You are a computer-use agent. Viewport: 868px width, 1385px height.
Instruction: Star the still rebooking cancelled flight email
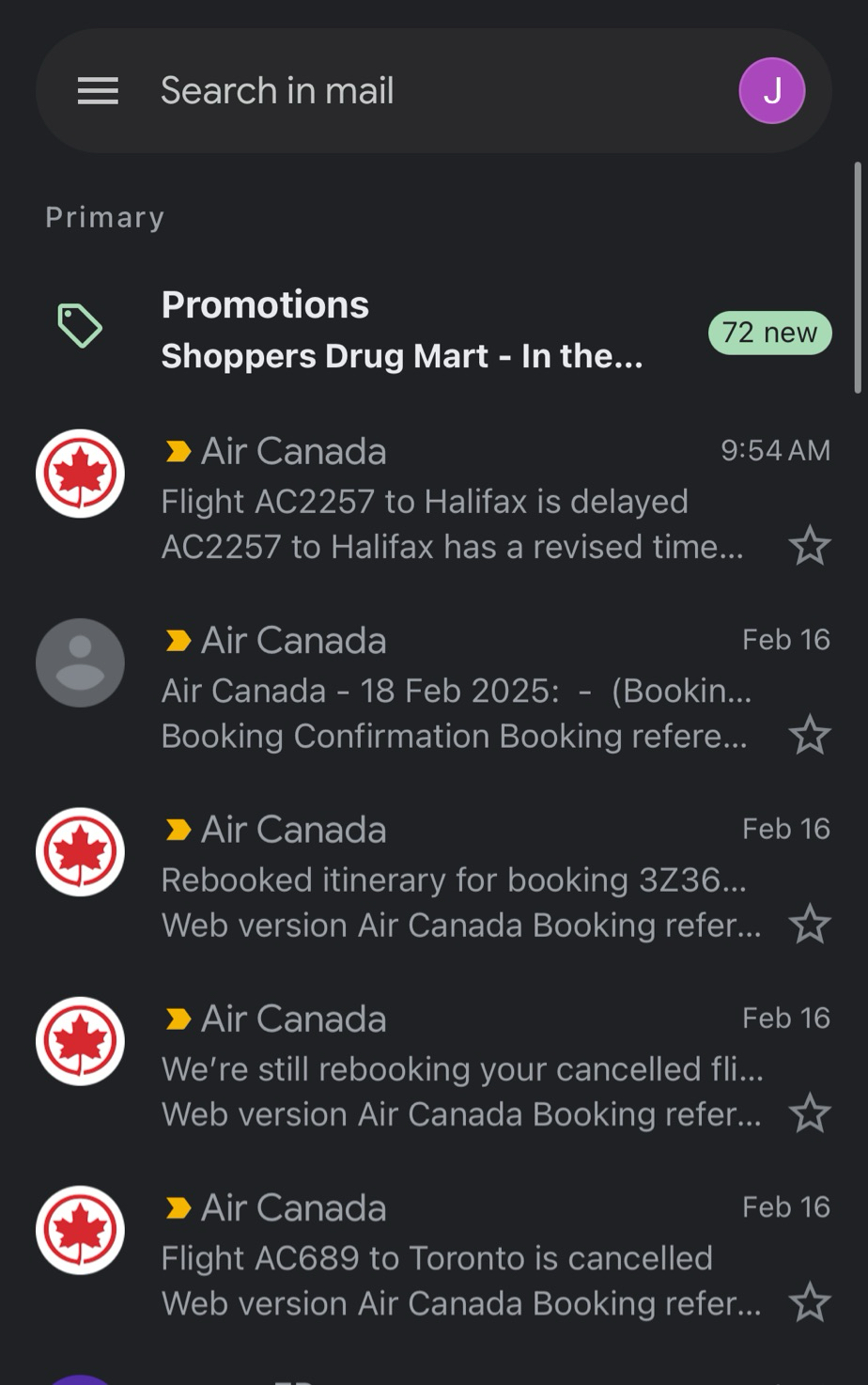(809, 1113)
